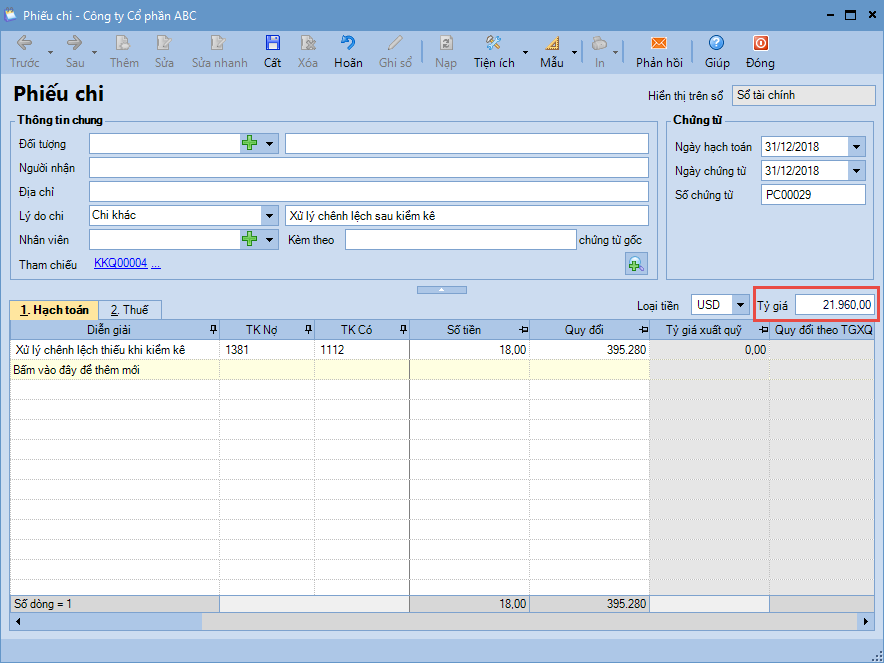Switch to the Thuế tab
The width and height of the screenshot is (884, 663).
(x=129, y=310)
